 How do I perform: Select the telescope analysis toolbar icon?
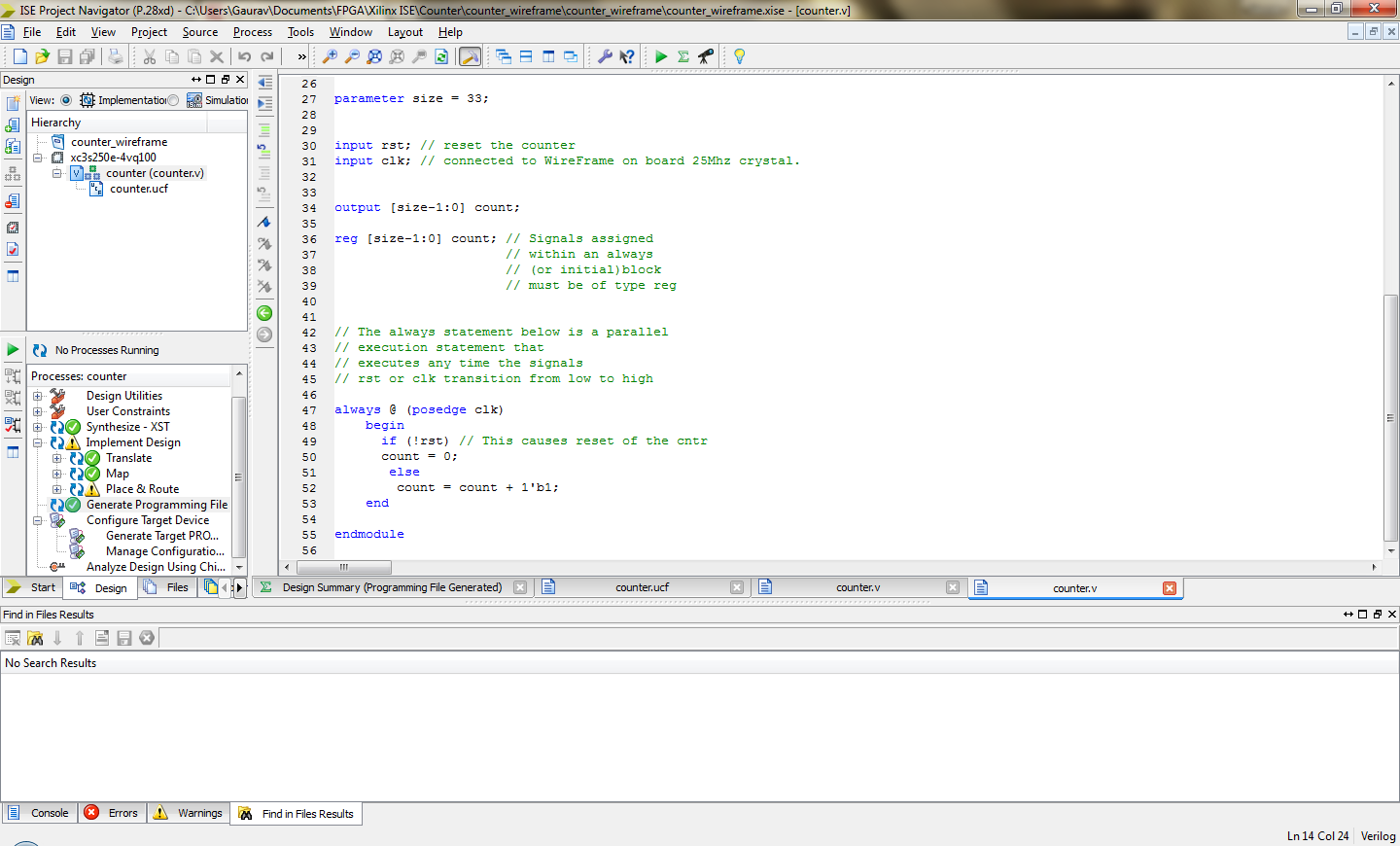click(705, 55)
